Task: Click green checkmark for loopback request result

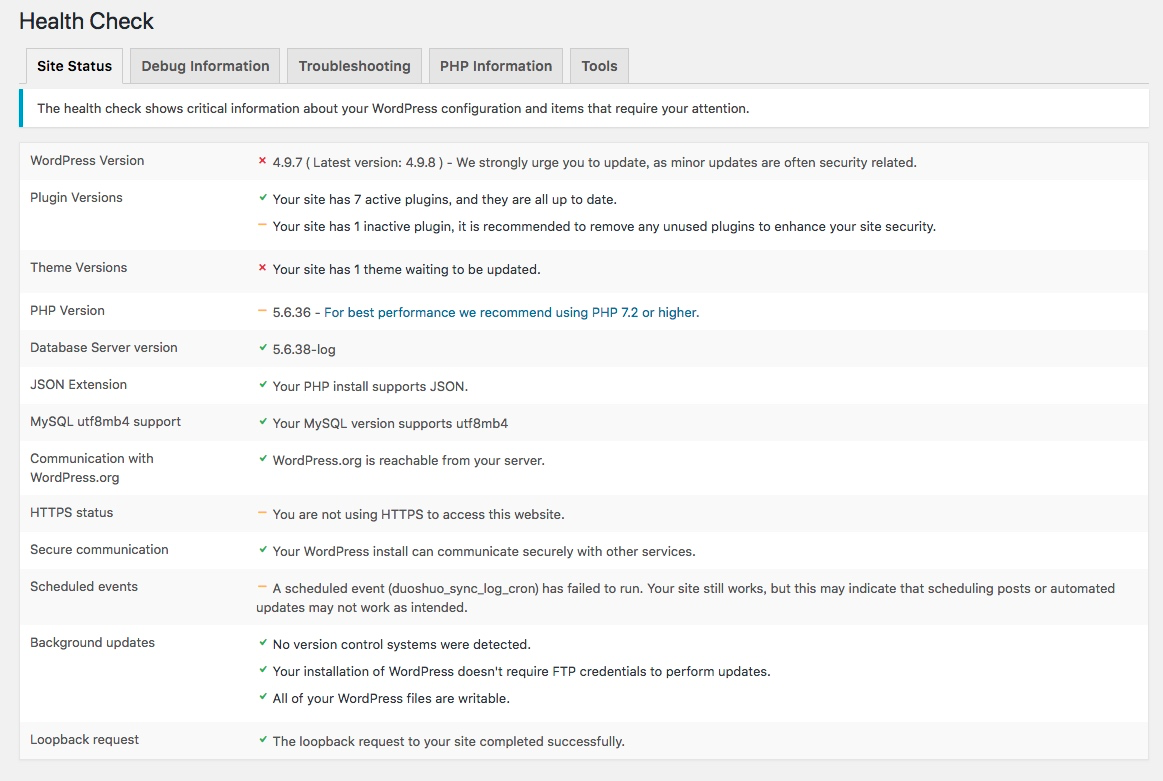Action: pos(262,741)
